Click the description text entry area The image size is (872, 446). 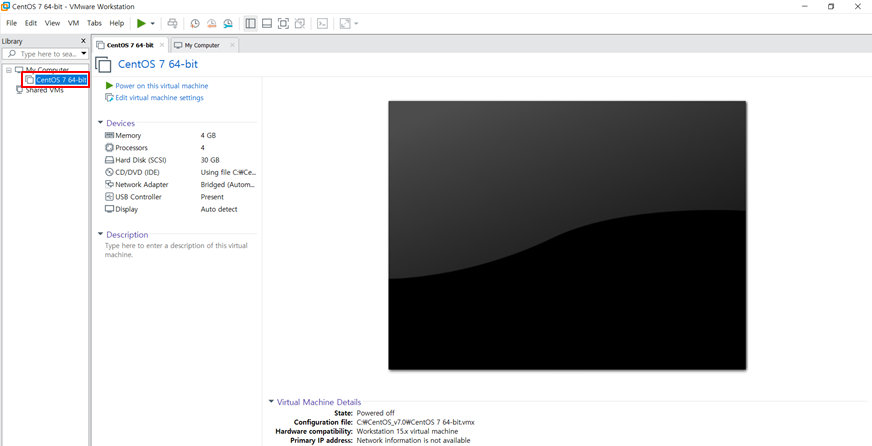[x=176, y=250]
